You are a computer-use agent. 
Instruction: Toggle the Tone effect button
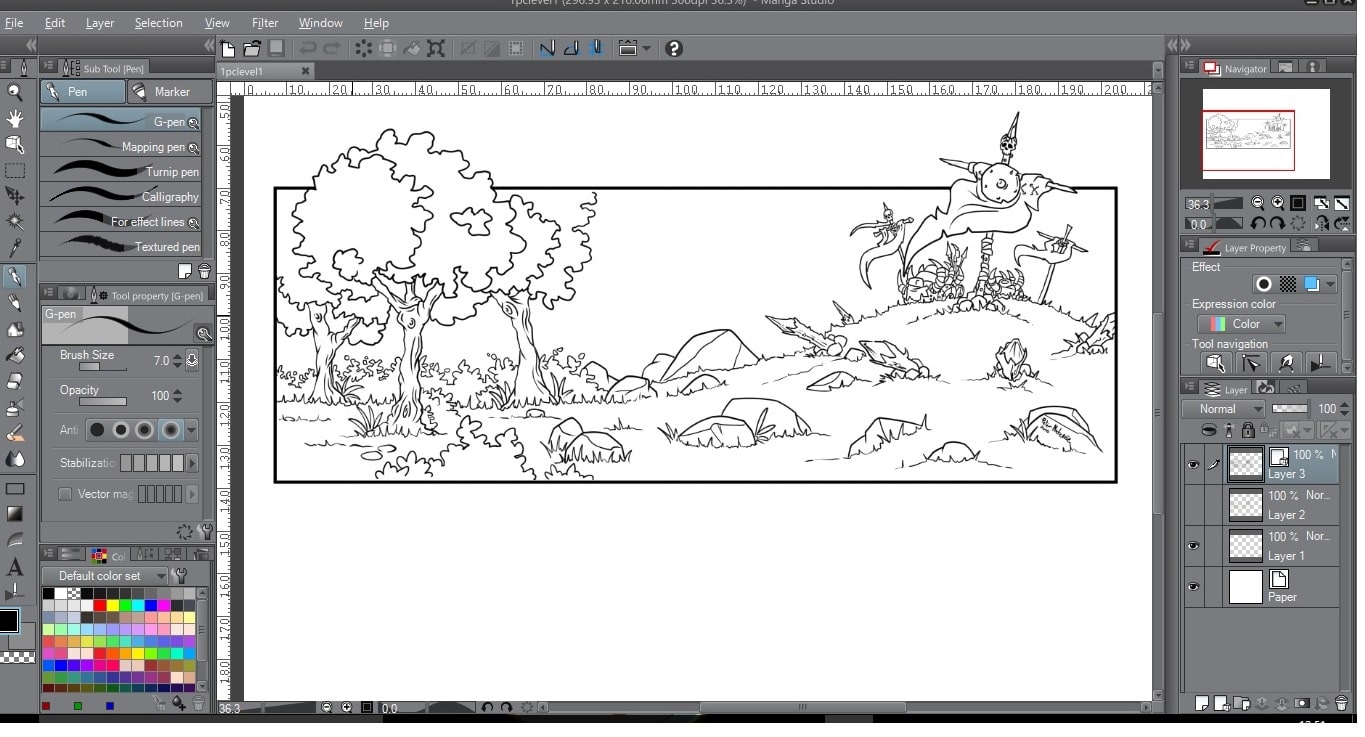1288,285
